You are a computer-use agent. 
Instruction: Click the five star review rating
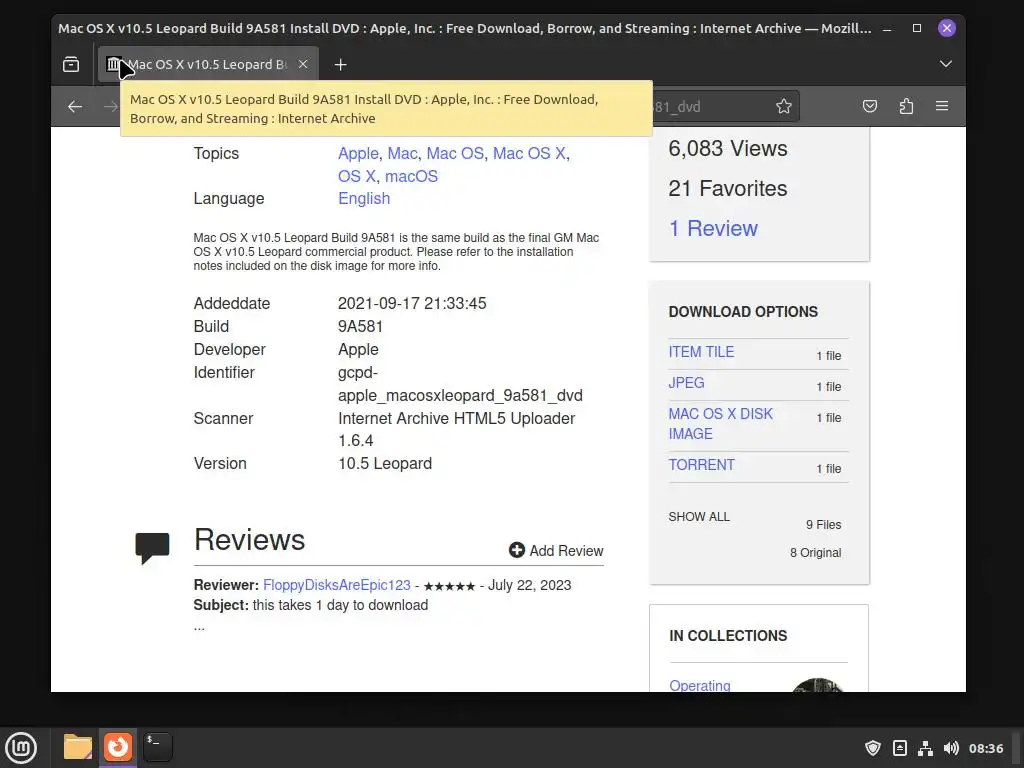tap(449, 586)
